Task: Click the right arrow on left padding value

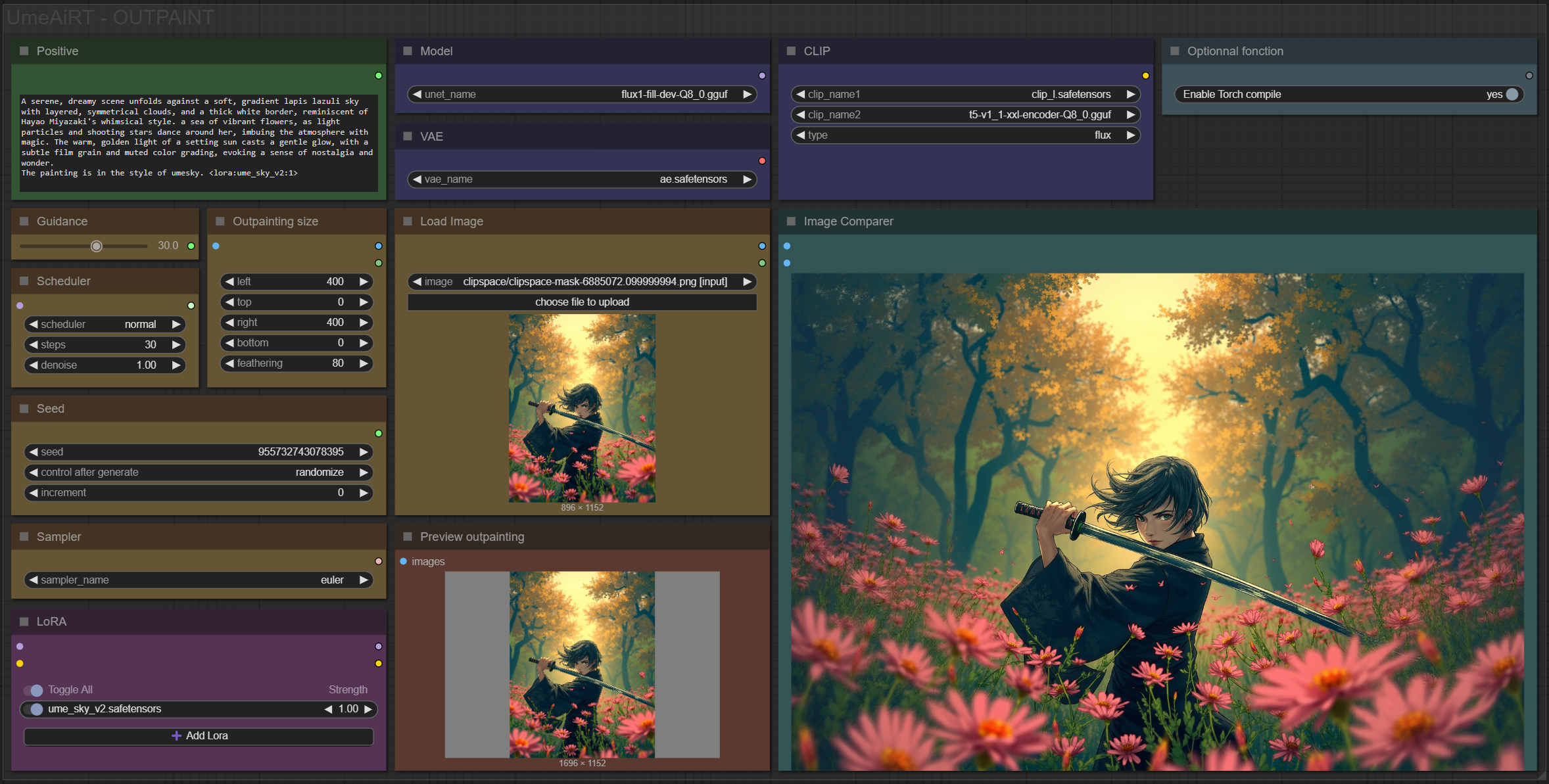Action: (x=364, y=281)
